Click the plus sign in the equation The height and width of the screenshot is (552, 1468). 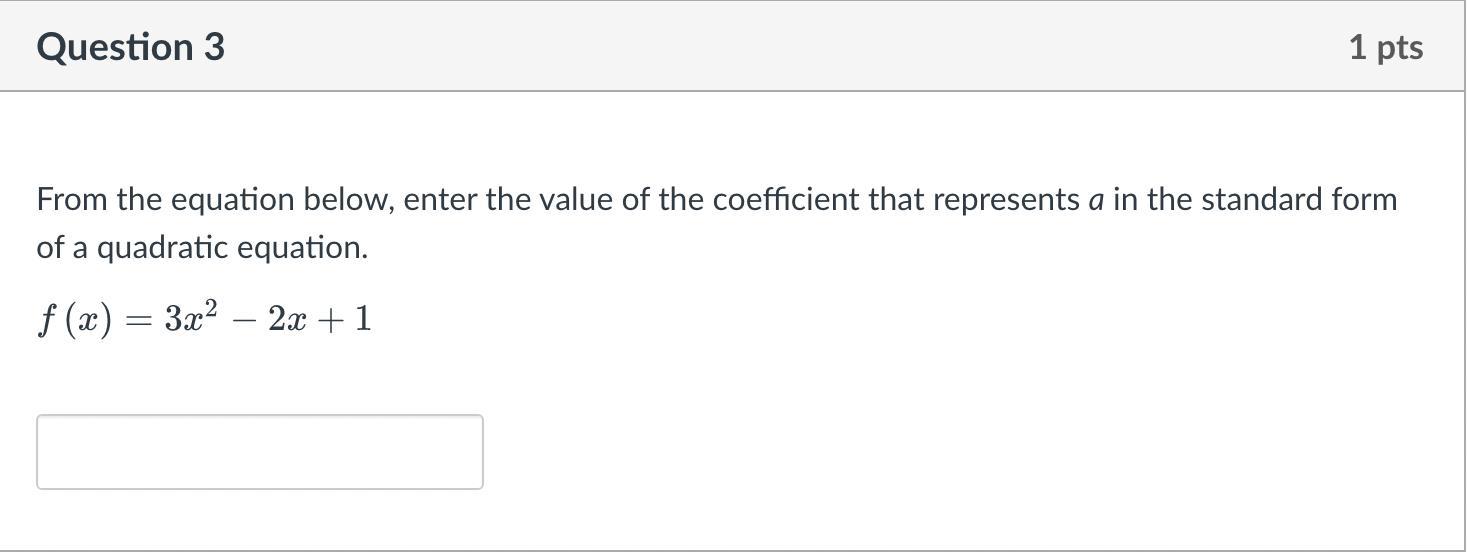tap(328, 321)
